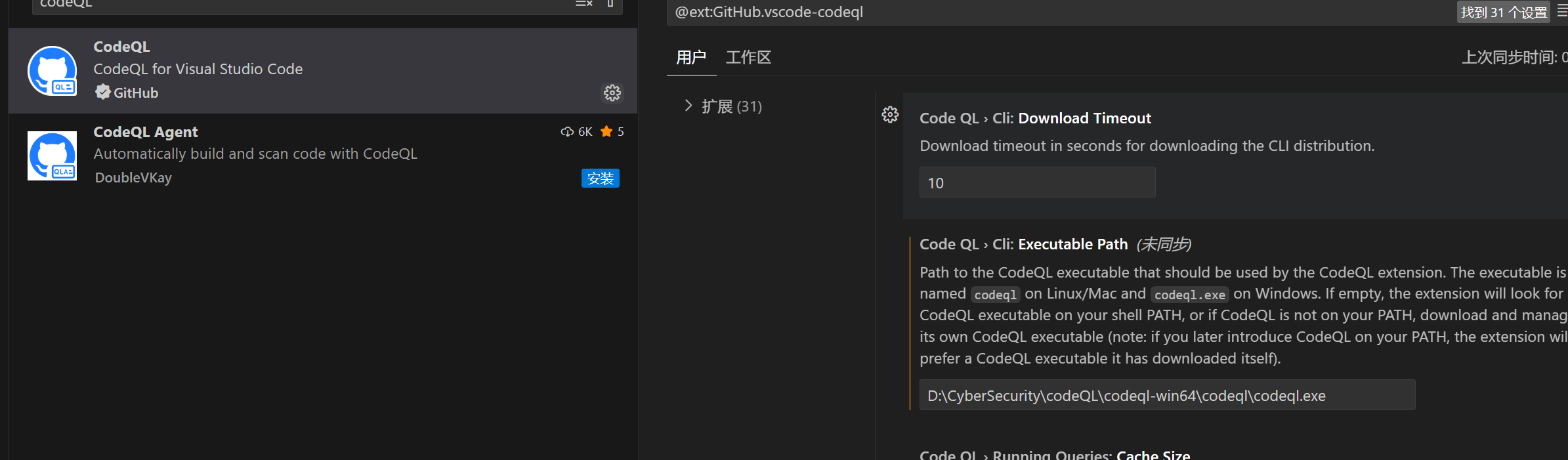Viewport: 1568px width, 460px height.
Task: Click the CodeQL extension logo
Action: coord(53,71)
